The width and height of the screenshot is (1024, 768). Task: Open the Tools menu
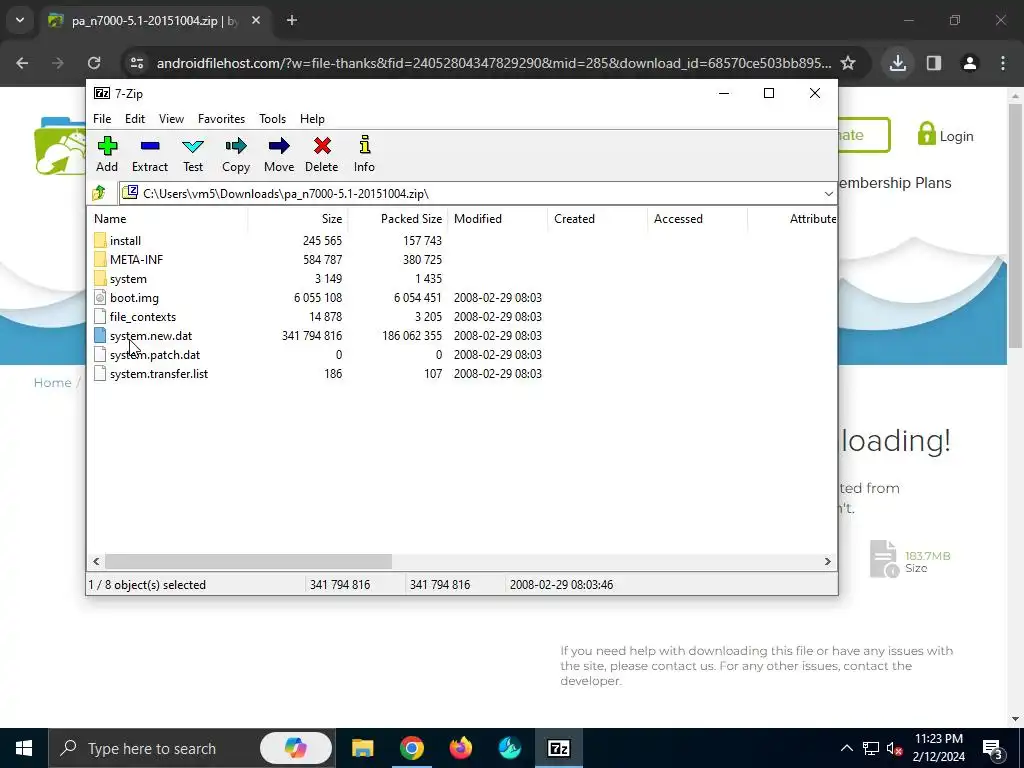pyautogui.click(x=272, y=119)
